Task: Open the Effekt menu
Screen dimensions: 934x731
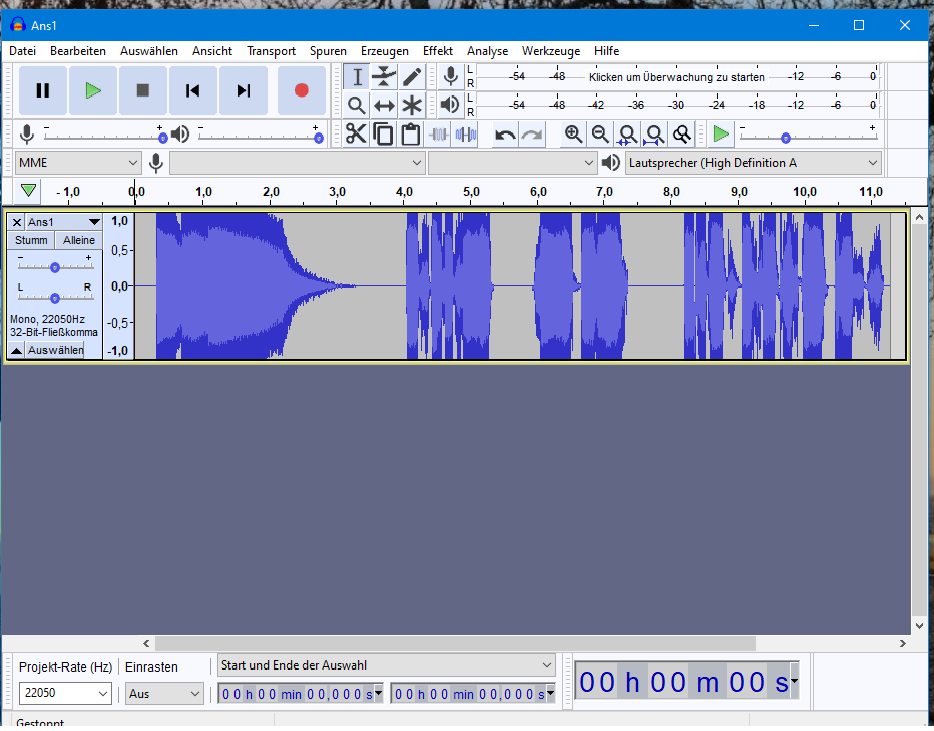Action: tap(437, 51)
